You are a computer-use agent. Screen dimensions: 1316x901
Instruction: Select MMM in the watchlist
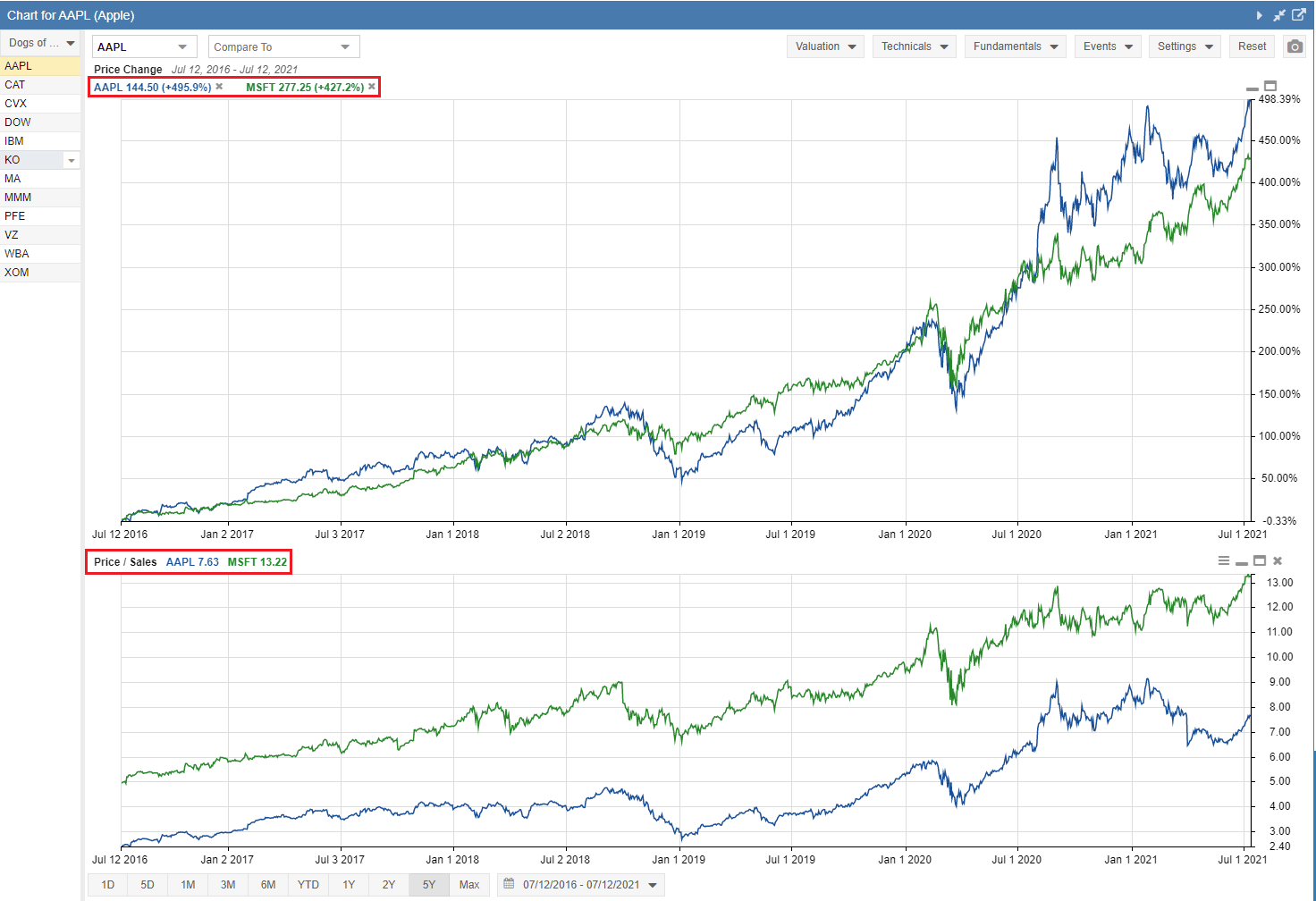pos(40,198)
